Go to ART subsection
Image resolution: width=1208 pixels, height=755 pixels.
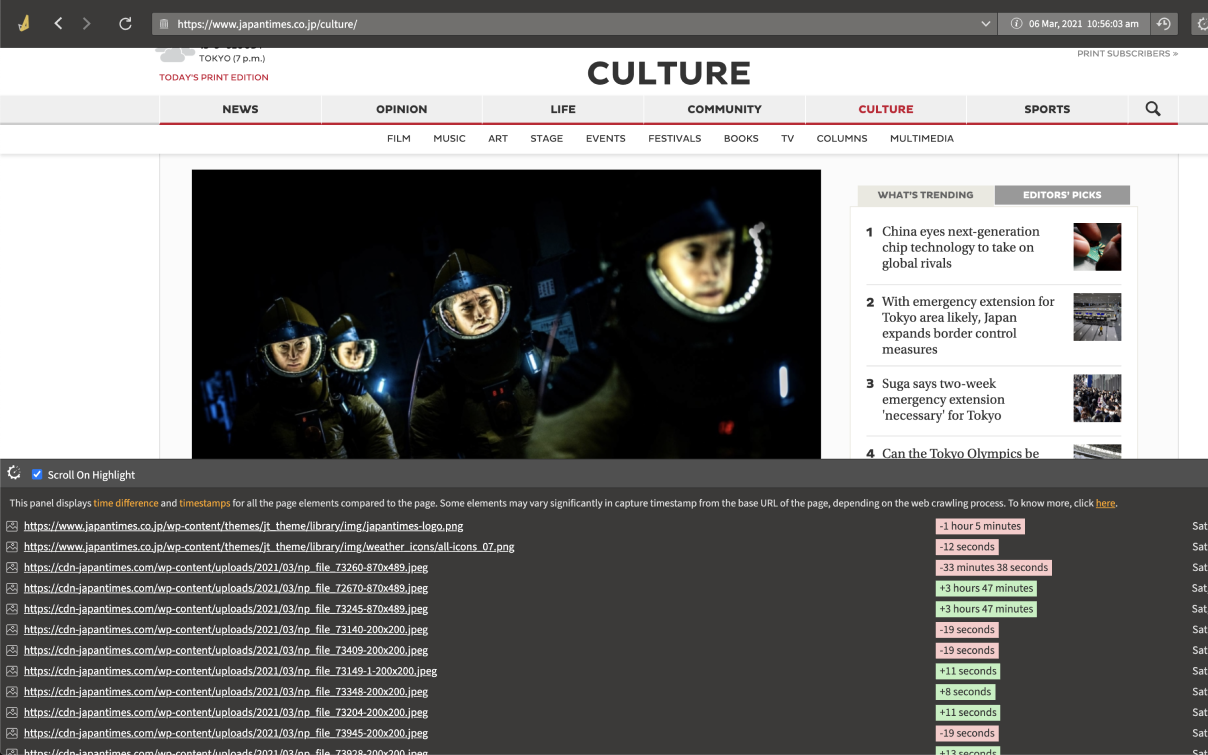(x=498, y=139)
